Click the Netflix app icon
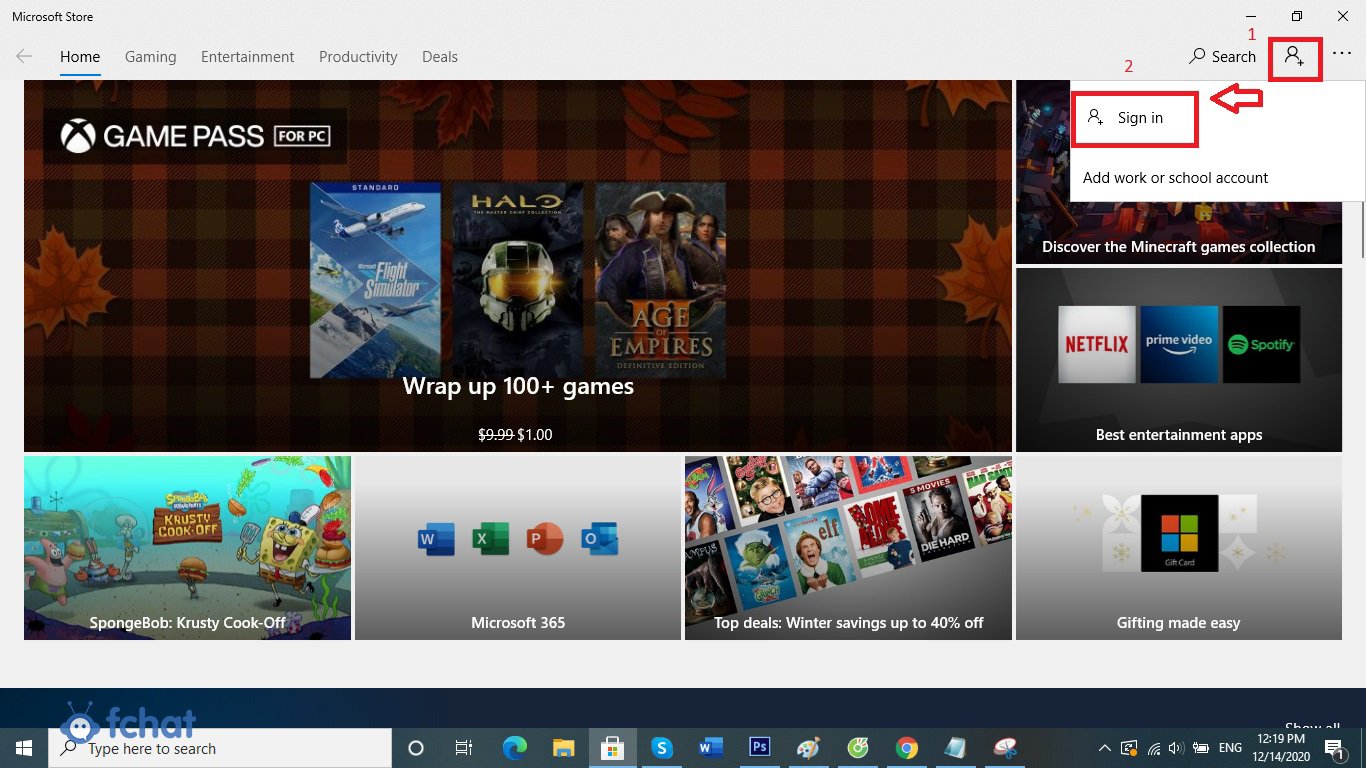The image size is (1366, 768). pos(1096,344)
